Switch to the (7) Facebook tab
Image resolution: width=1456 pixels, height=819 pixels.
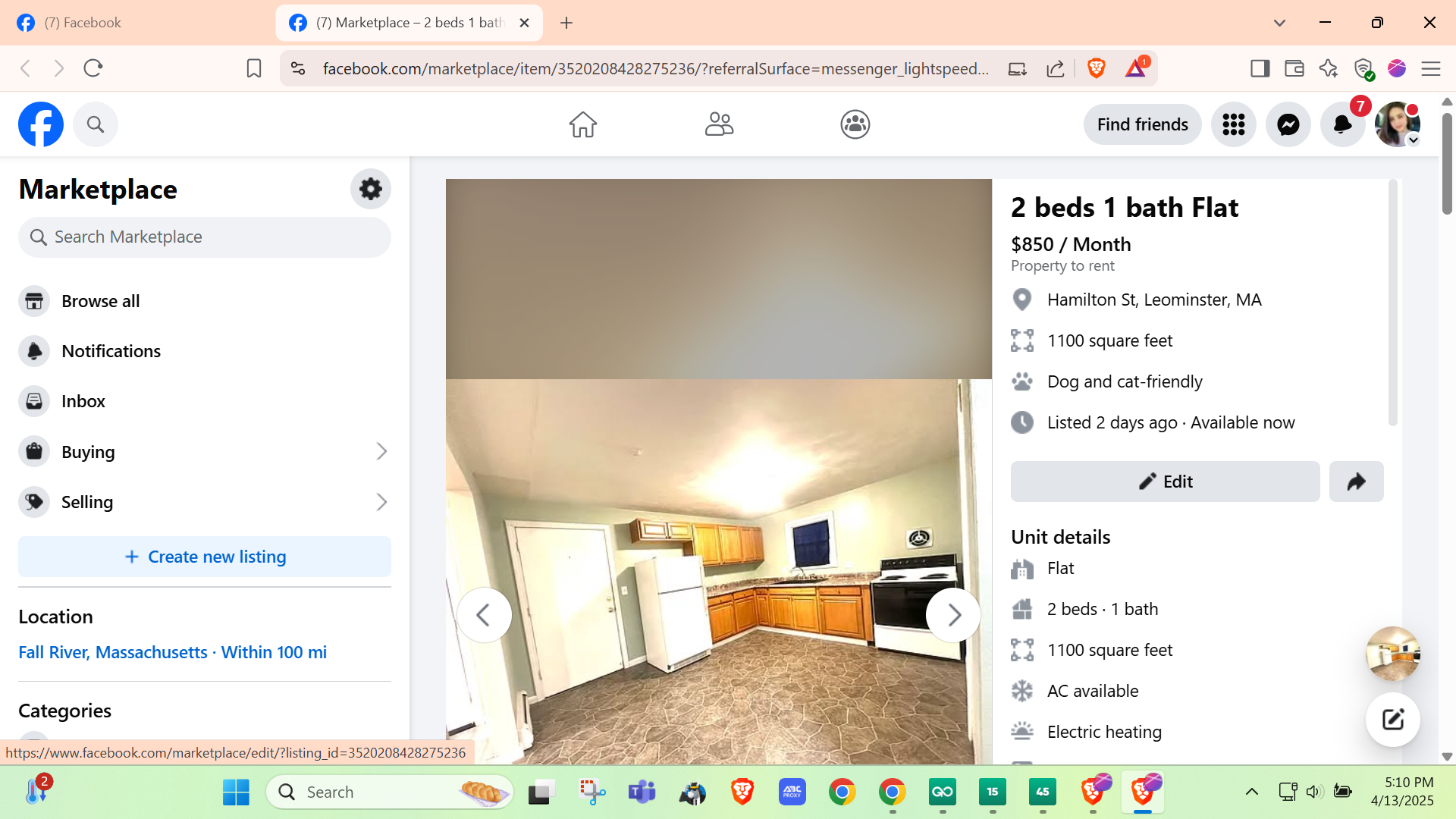click(136, 23)
